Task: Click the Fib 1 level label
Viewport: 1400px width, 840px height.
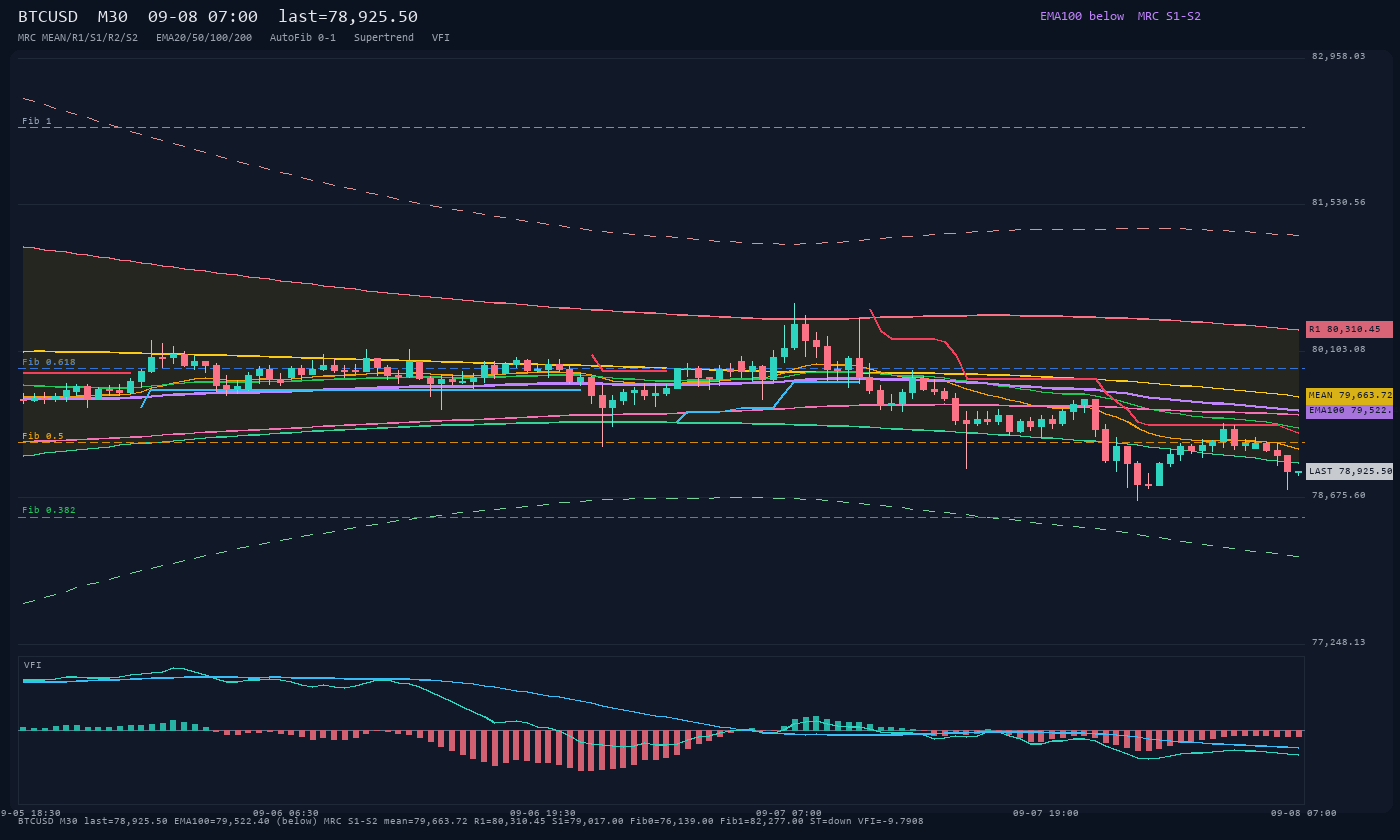Action: tap(37, 121)
